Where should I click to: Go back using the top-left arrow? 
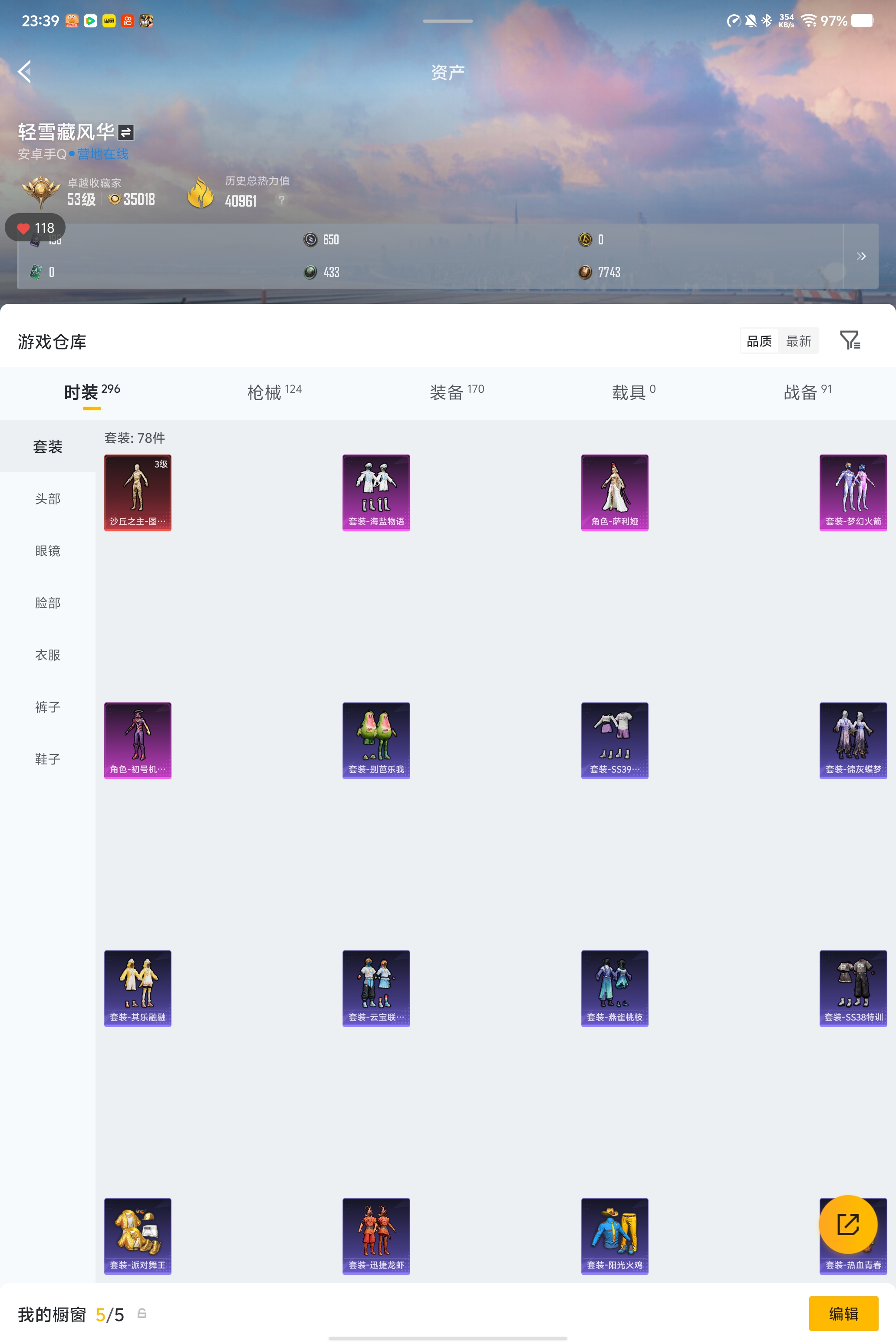tap(24, 72)
